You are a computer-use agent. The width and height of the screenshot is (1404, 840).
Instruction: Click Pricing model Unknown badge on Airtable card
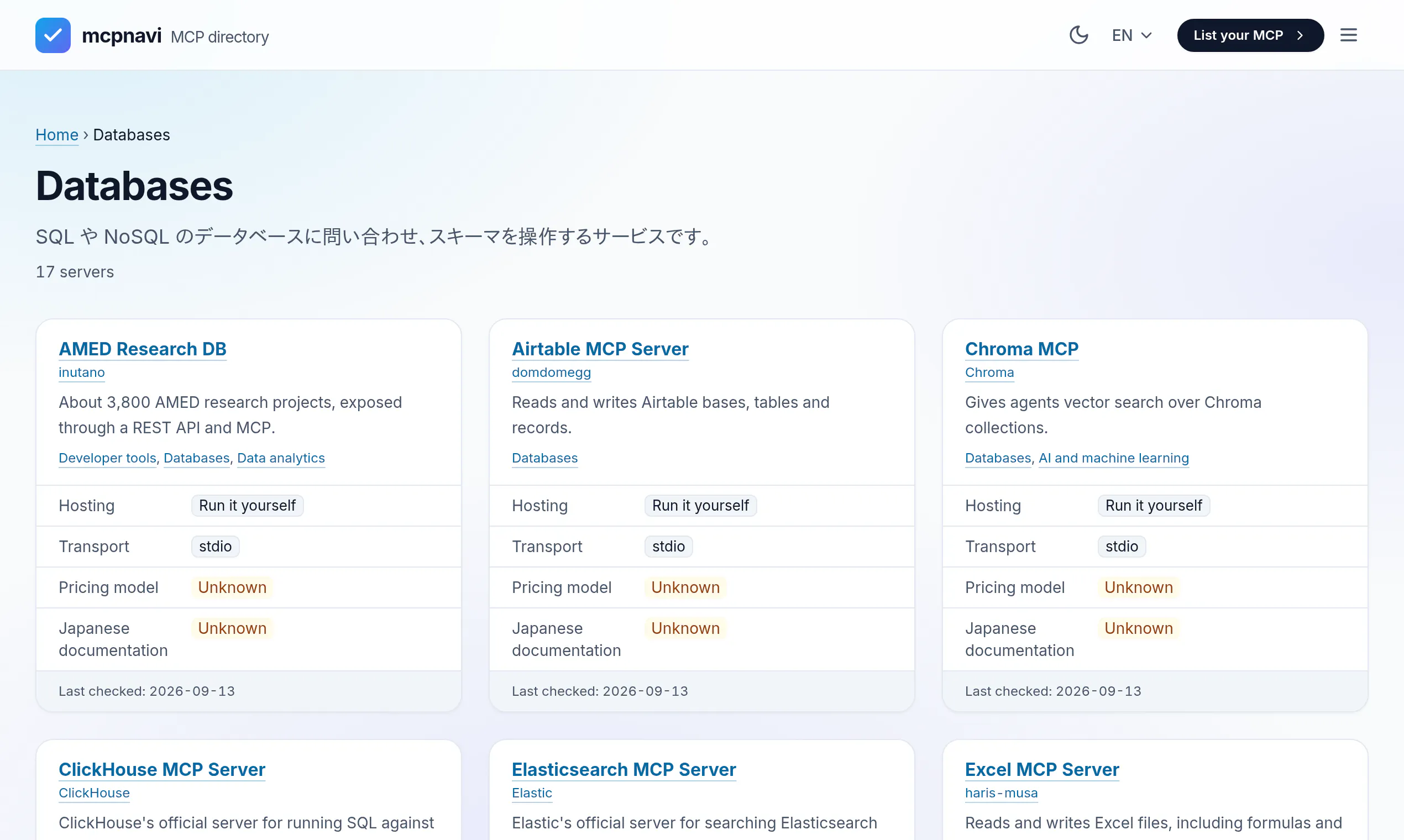[x=685, y=587]
